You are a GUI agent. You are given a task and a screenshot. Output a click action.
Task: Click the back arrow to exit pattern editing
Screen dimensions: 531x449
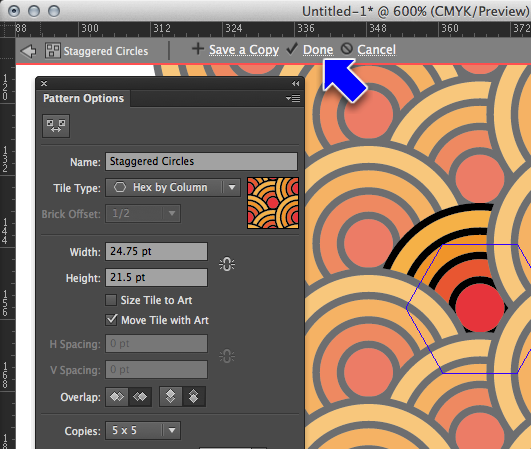click(28, 51)
